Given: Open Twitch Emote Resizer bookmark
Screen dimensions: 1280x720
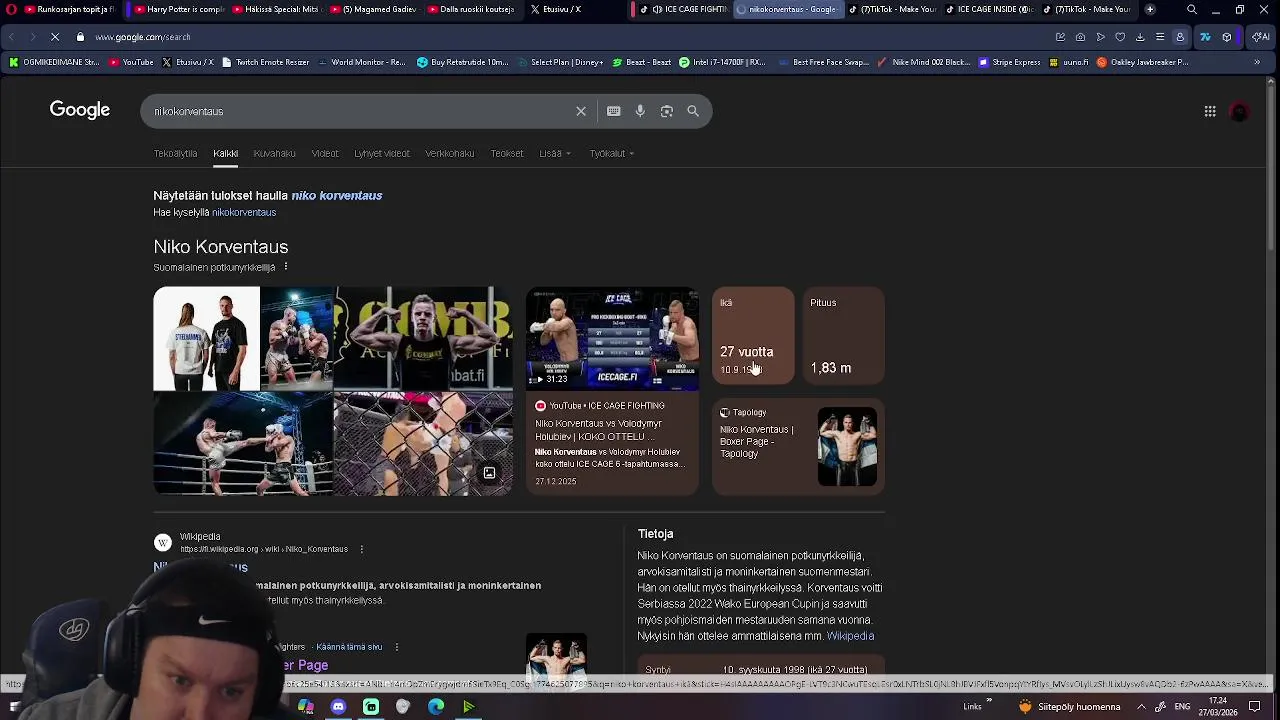Looking at the screenshot, I should [x=265, y=62].
